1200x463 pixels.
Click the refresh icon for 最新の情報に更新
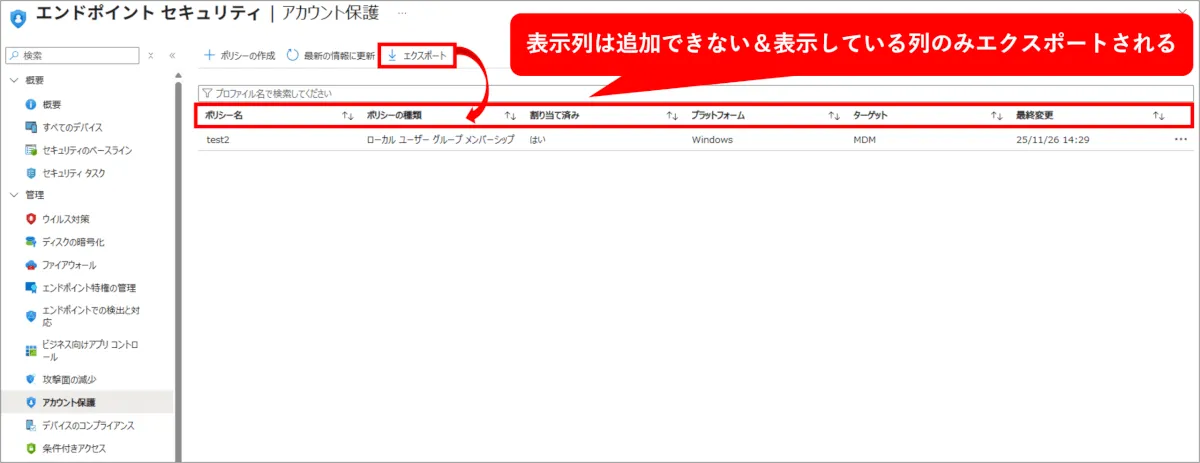tap(292, 56)
